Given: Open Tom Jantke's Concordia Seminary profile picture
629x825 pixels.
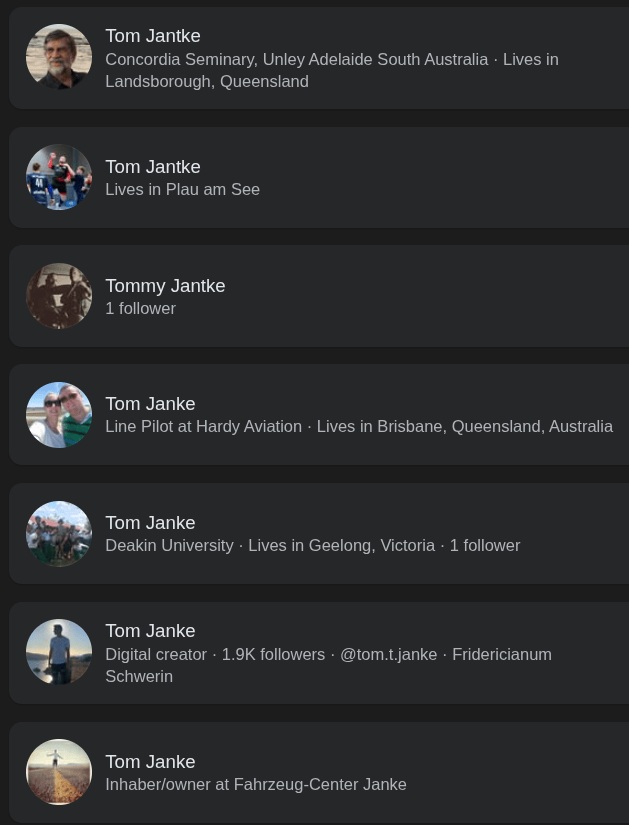Looking at the screenshot, I should coord(59,57).
